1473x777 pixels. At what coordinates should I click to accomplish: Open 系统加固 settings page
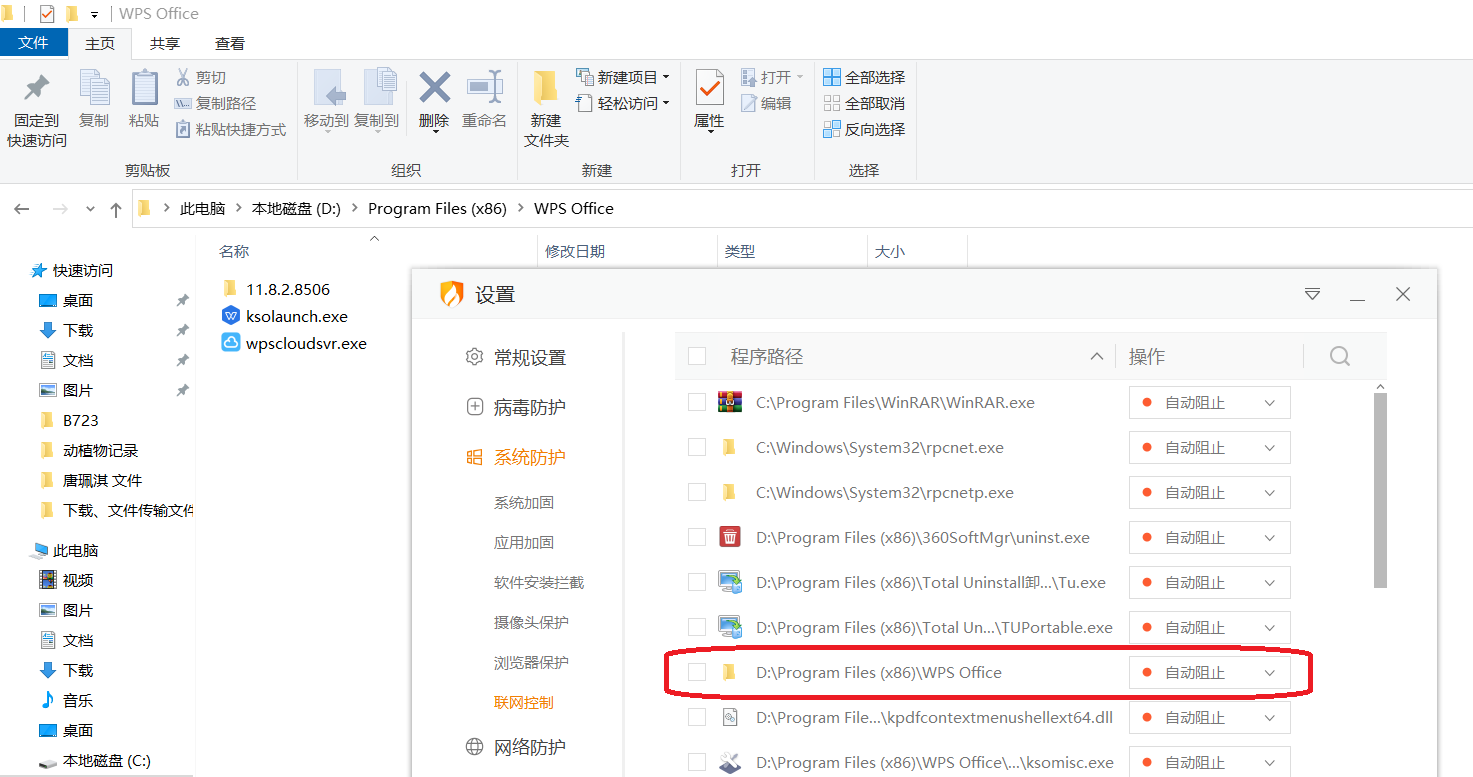[x=524, y=502]
